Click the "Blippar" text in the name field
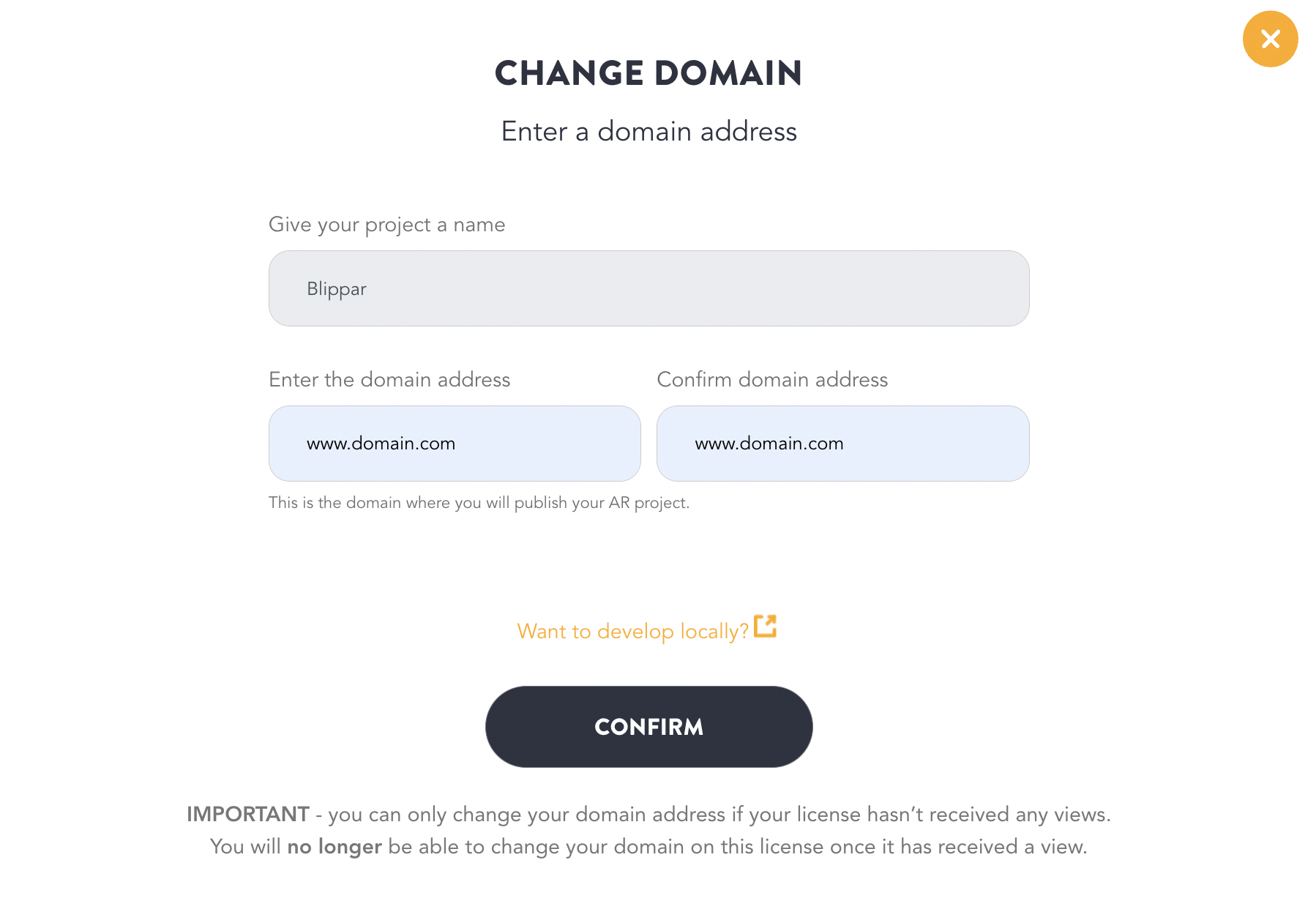The width and height of the screenshot is (1316, 912). 337,289
